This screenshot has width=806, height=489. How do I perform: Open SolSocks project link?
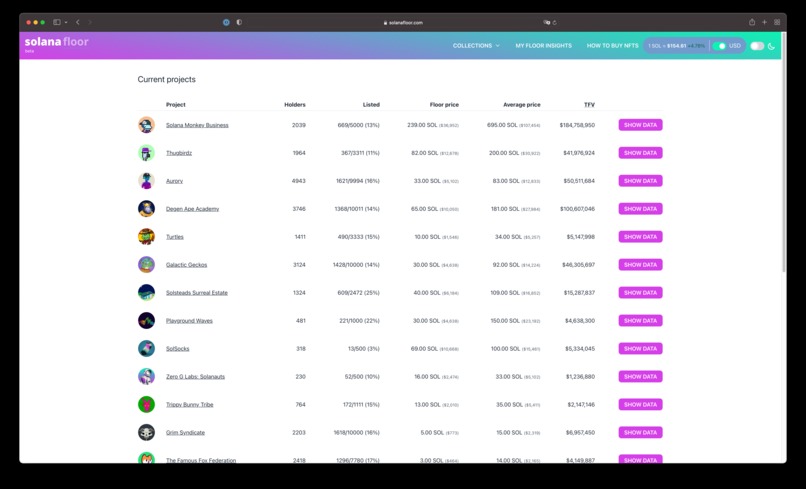(177, 349)
